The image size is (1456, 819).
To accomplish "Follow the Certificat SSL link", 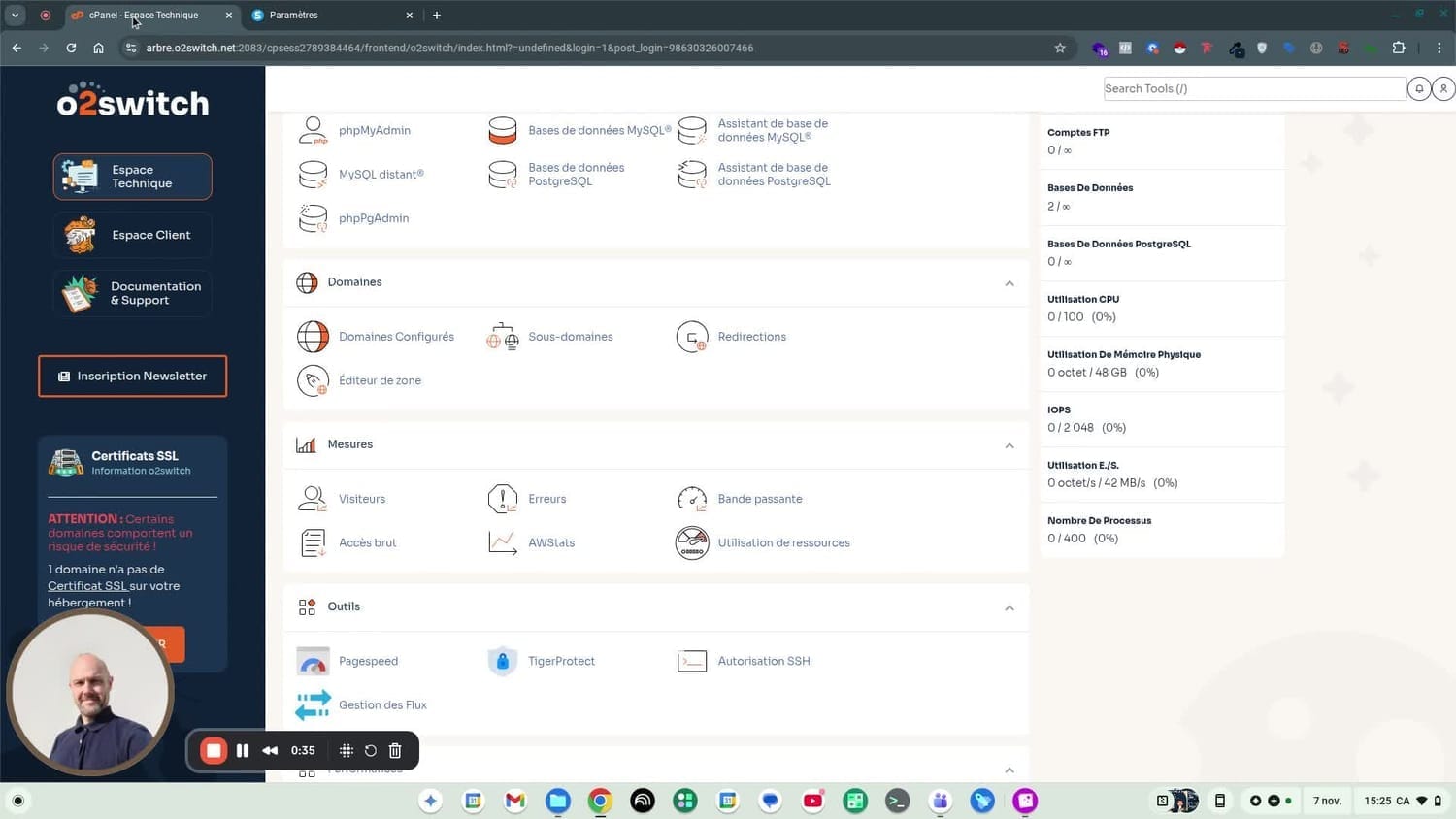I will [x=87, y=586].
